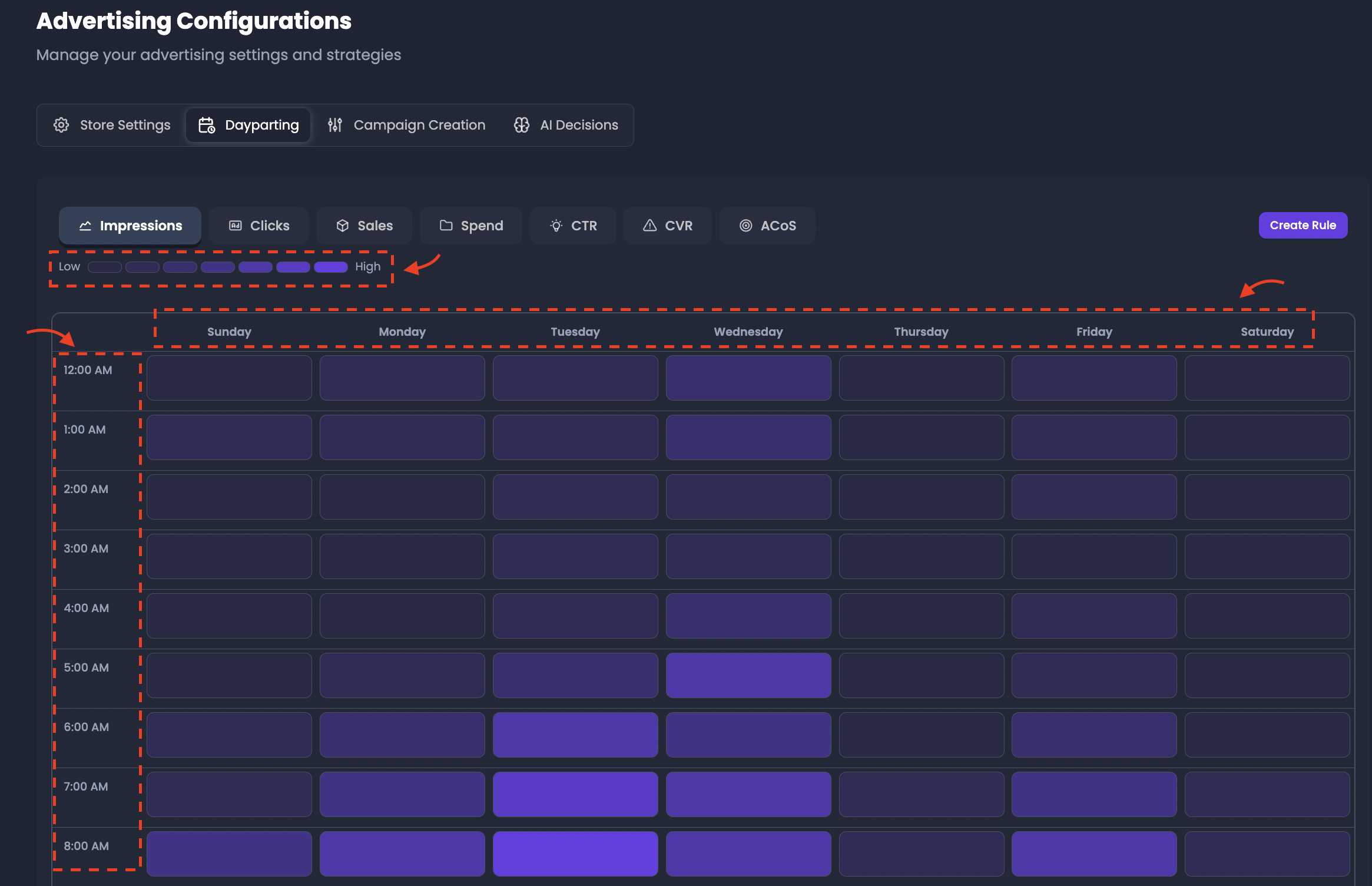The width and height of the screenshot is (1372, 886).
Task: View the Spend metric
Action: click(x=471, y=226)
